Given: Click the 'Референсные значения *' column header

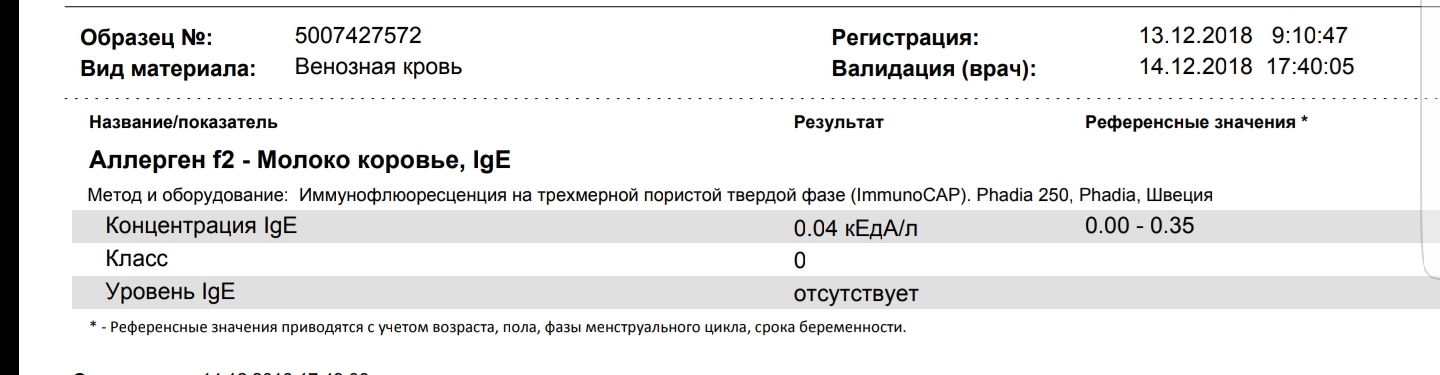Looking at the screenshot, I should coord(1196,123).
